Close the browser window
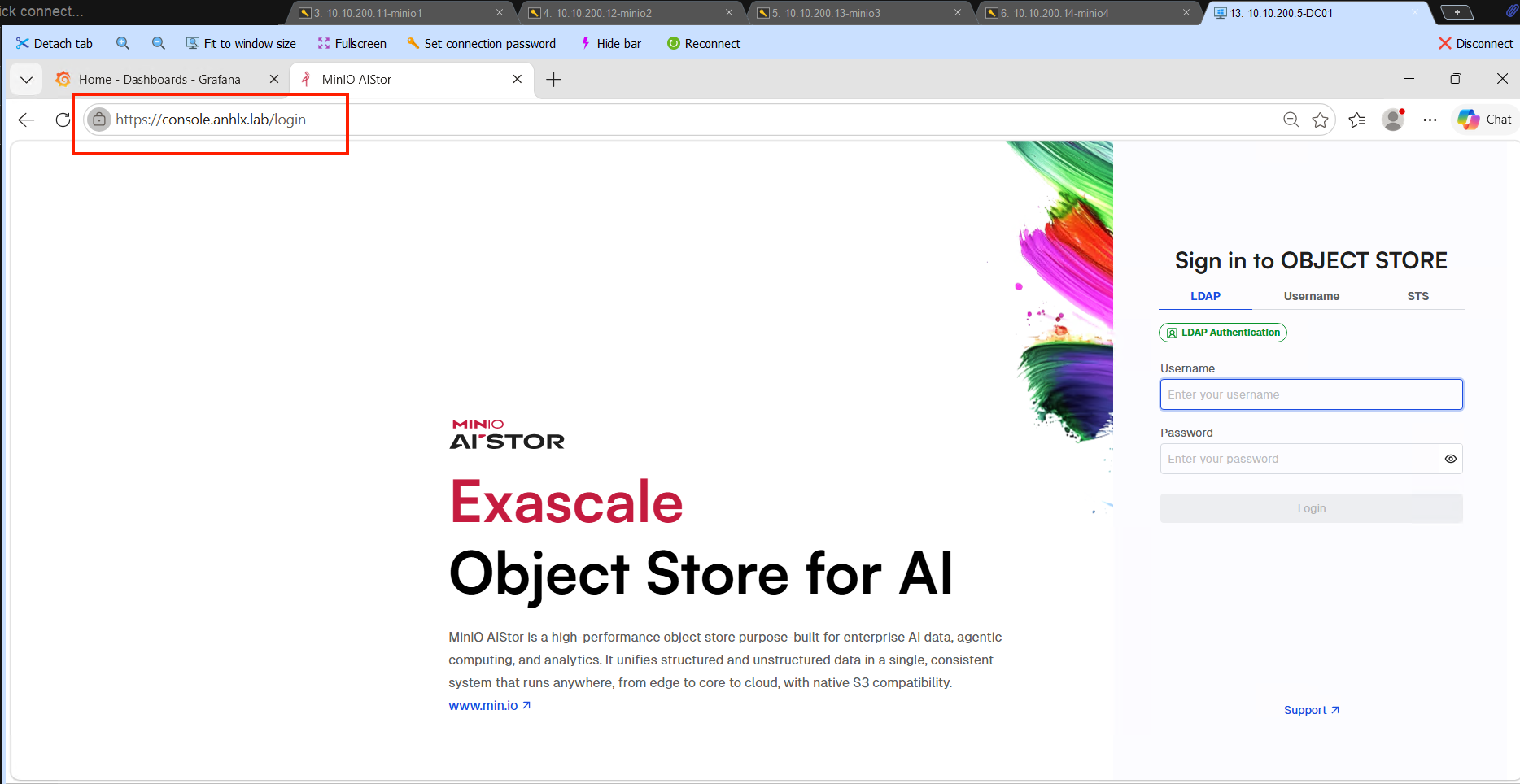 (x=1502, y=79)
